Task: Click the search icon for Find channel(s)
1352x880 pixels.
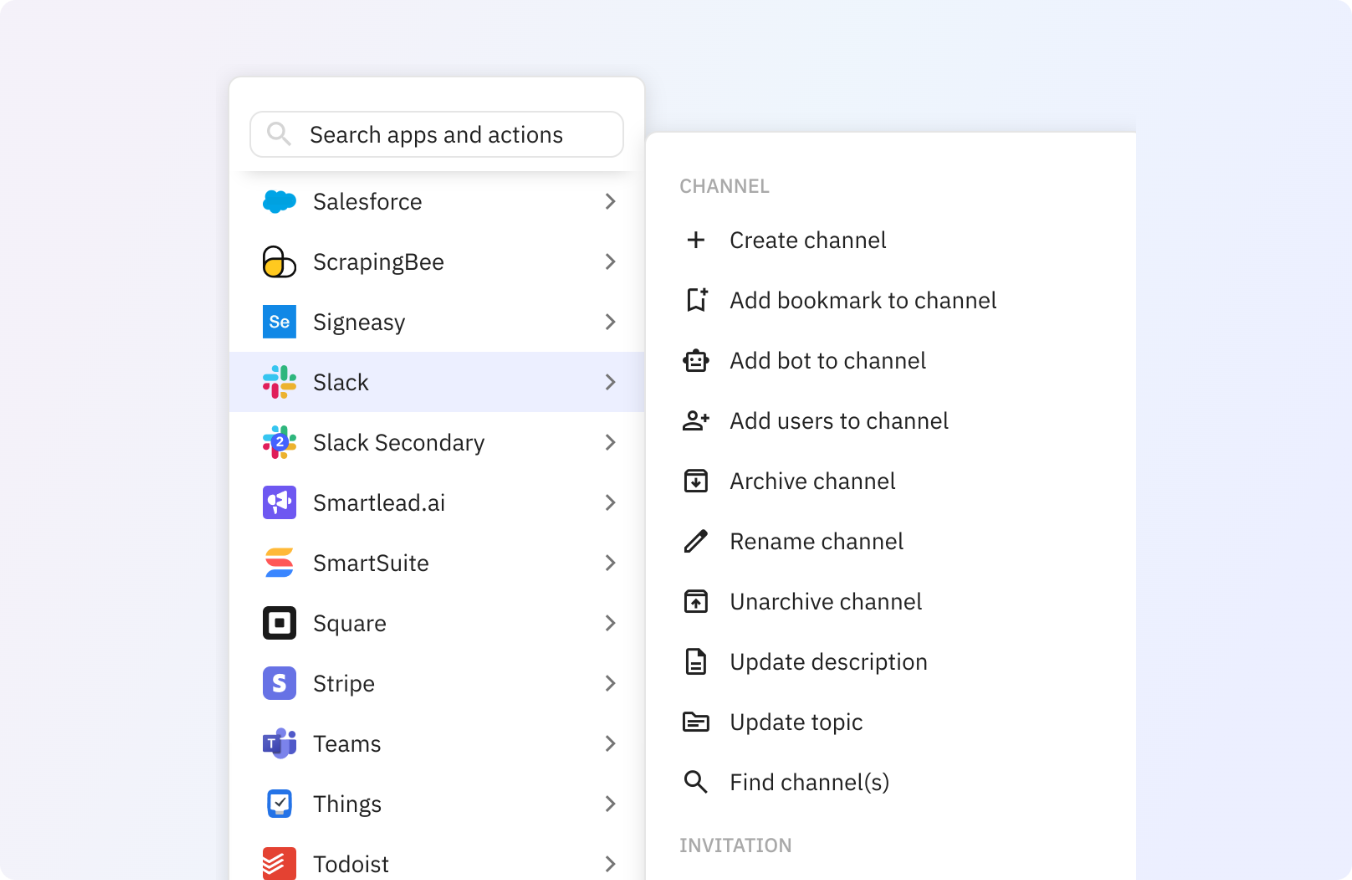Action: click(x=695, y=782)
